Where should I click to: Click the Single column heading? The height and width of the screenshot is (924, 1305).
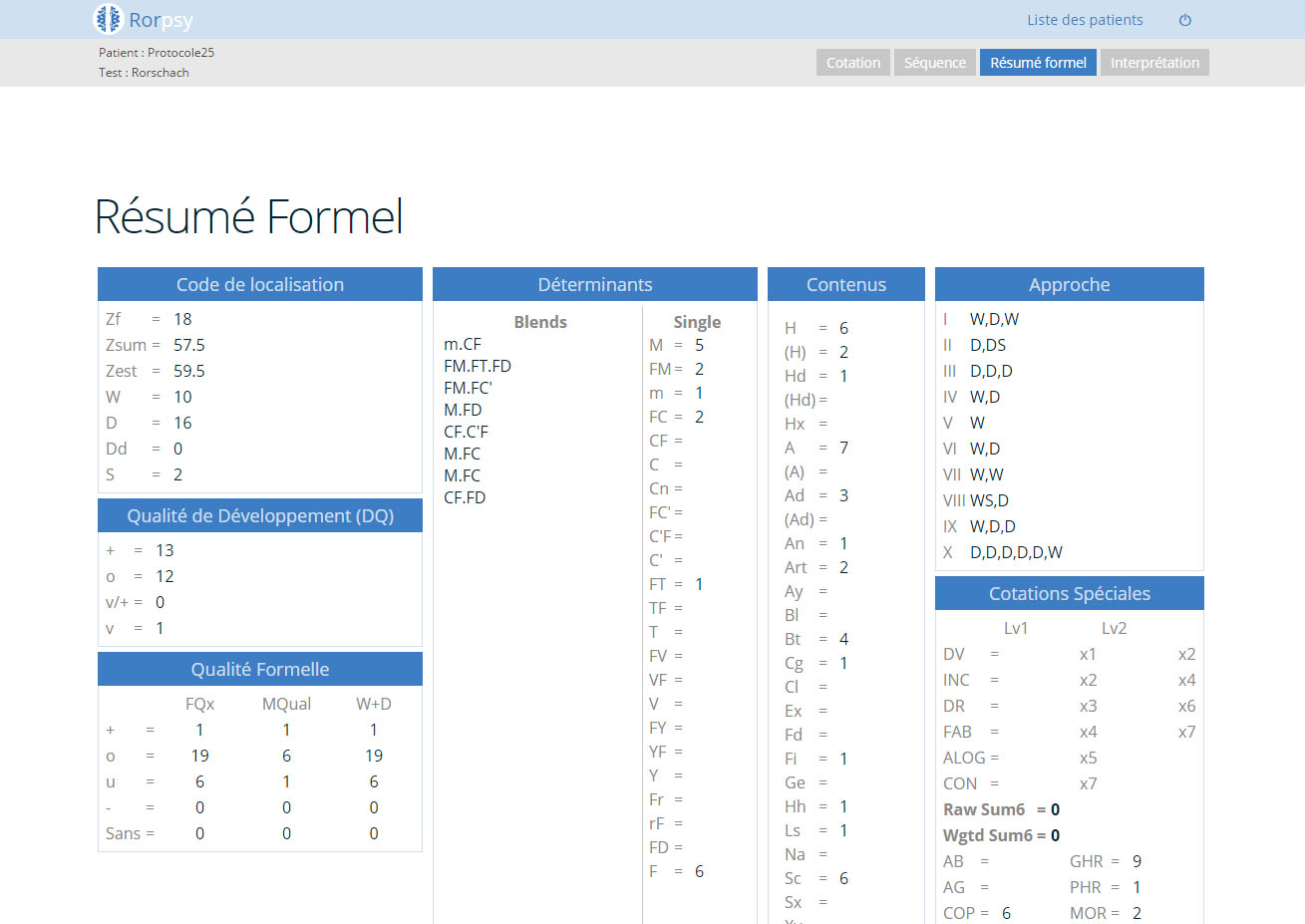pos(697,322)
